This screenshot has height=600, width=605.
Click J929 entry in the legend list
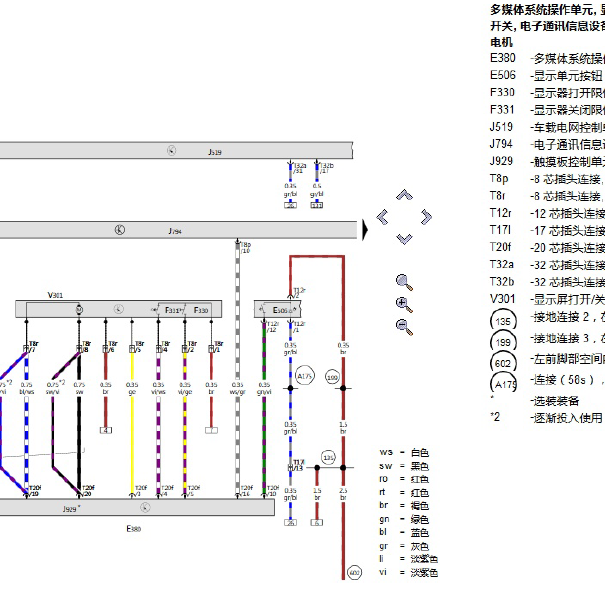coord(547,161)
